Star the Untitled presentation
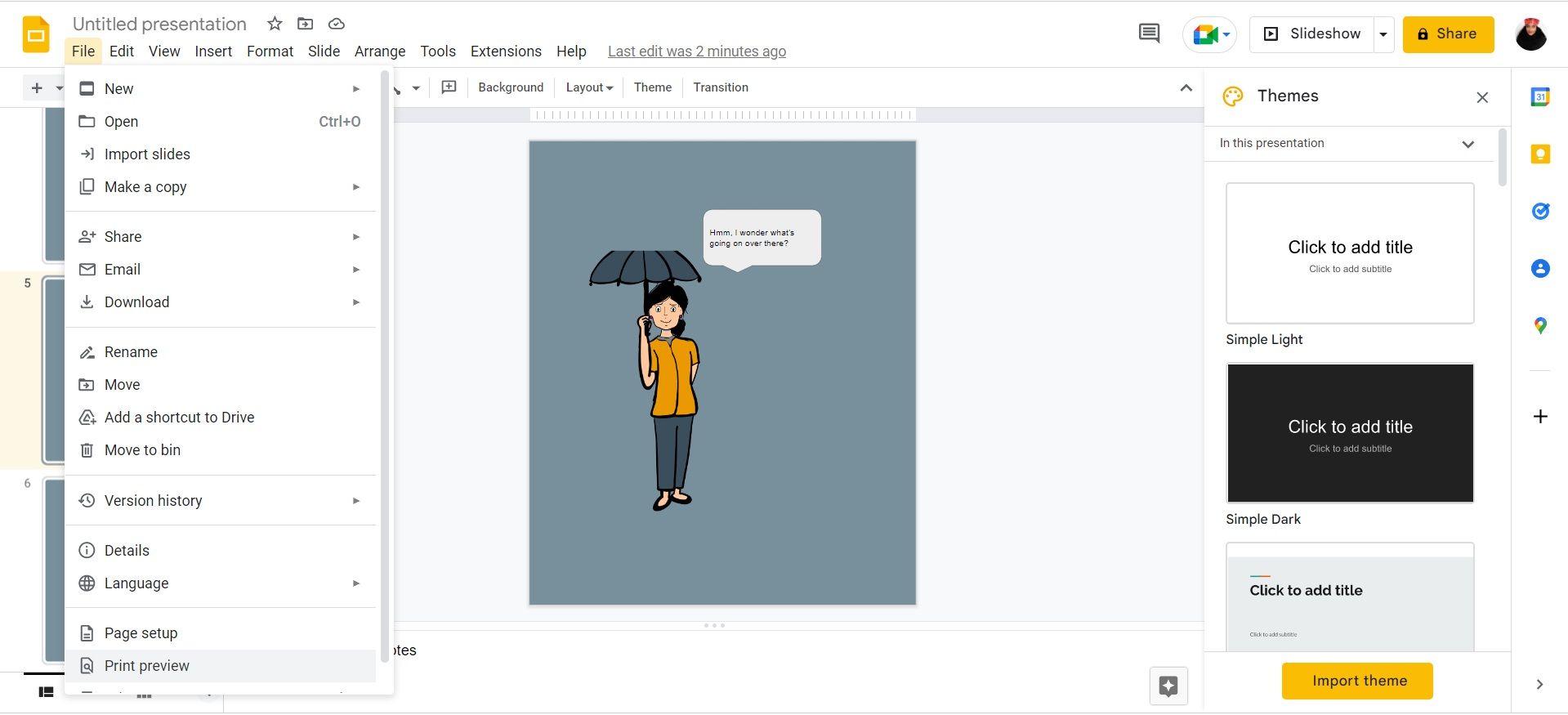Viewport: 1568px width, 715px height. [x=275, y=24]
